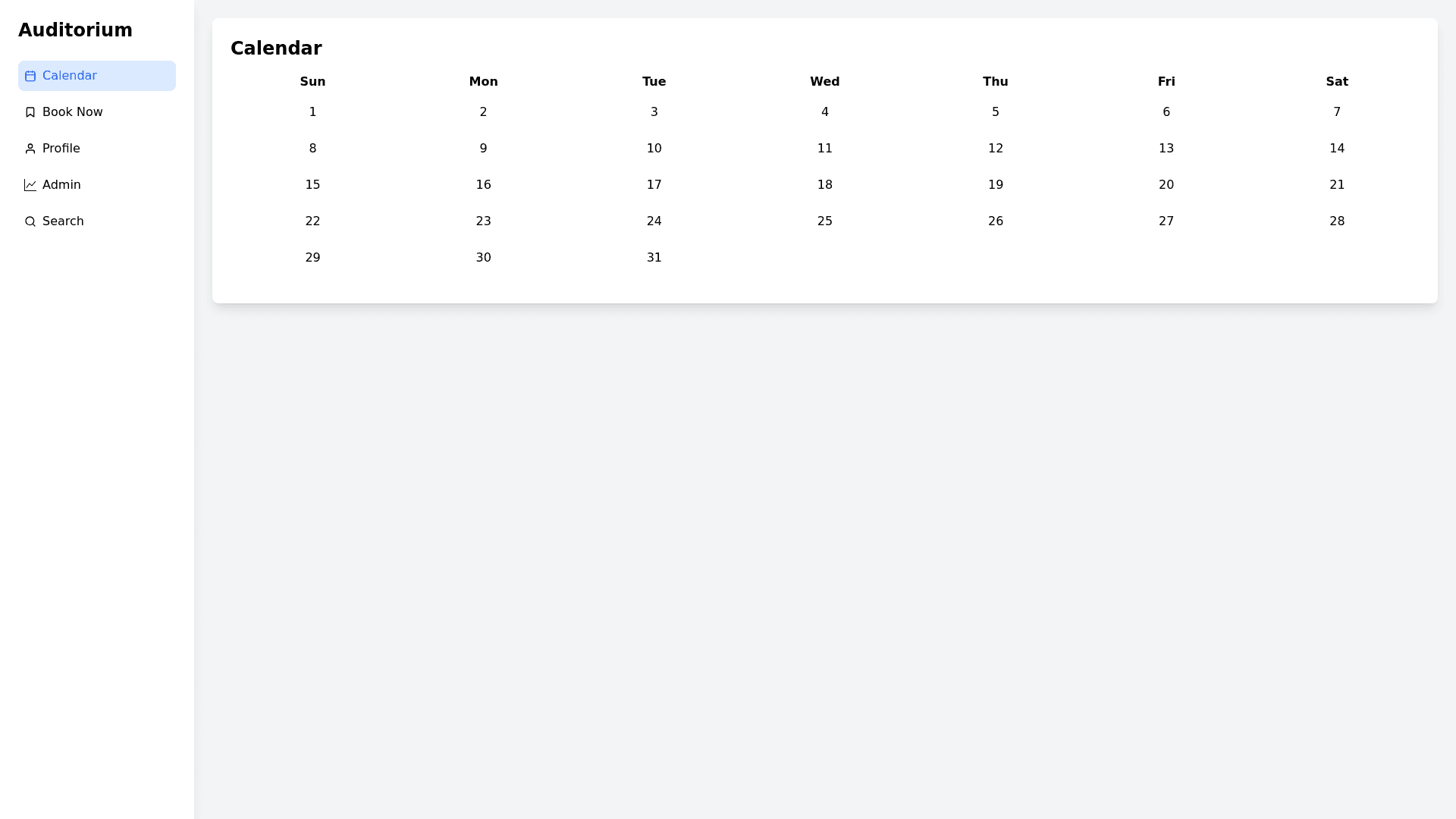Screen dimensions: 1456x819
Task: Choose day 31 in the calendar
Action: coord(654,258)
